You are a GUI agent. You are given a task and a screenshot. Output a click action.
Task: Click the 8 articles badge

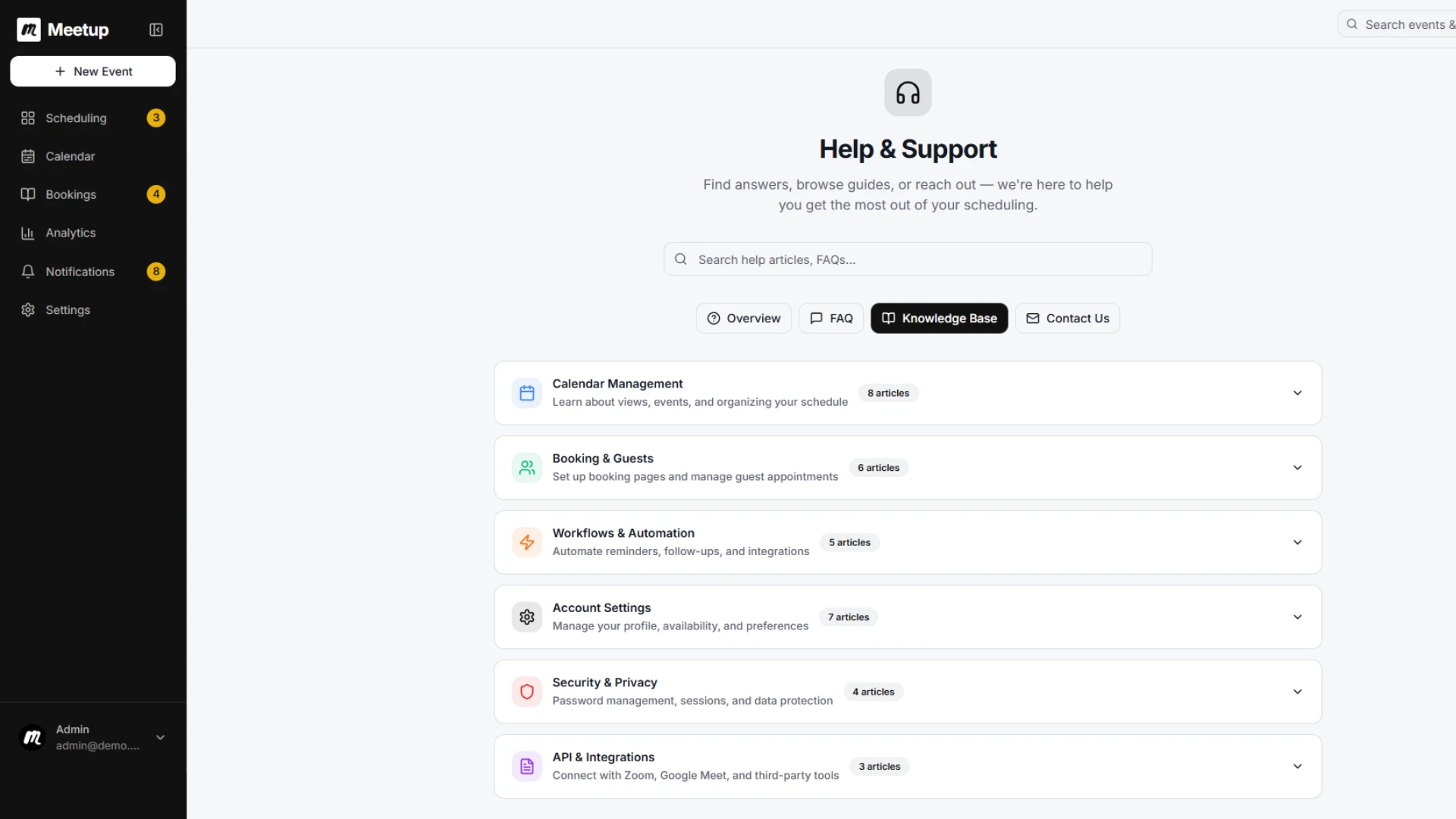click(888, 393)
